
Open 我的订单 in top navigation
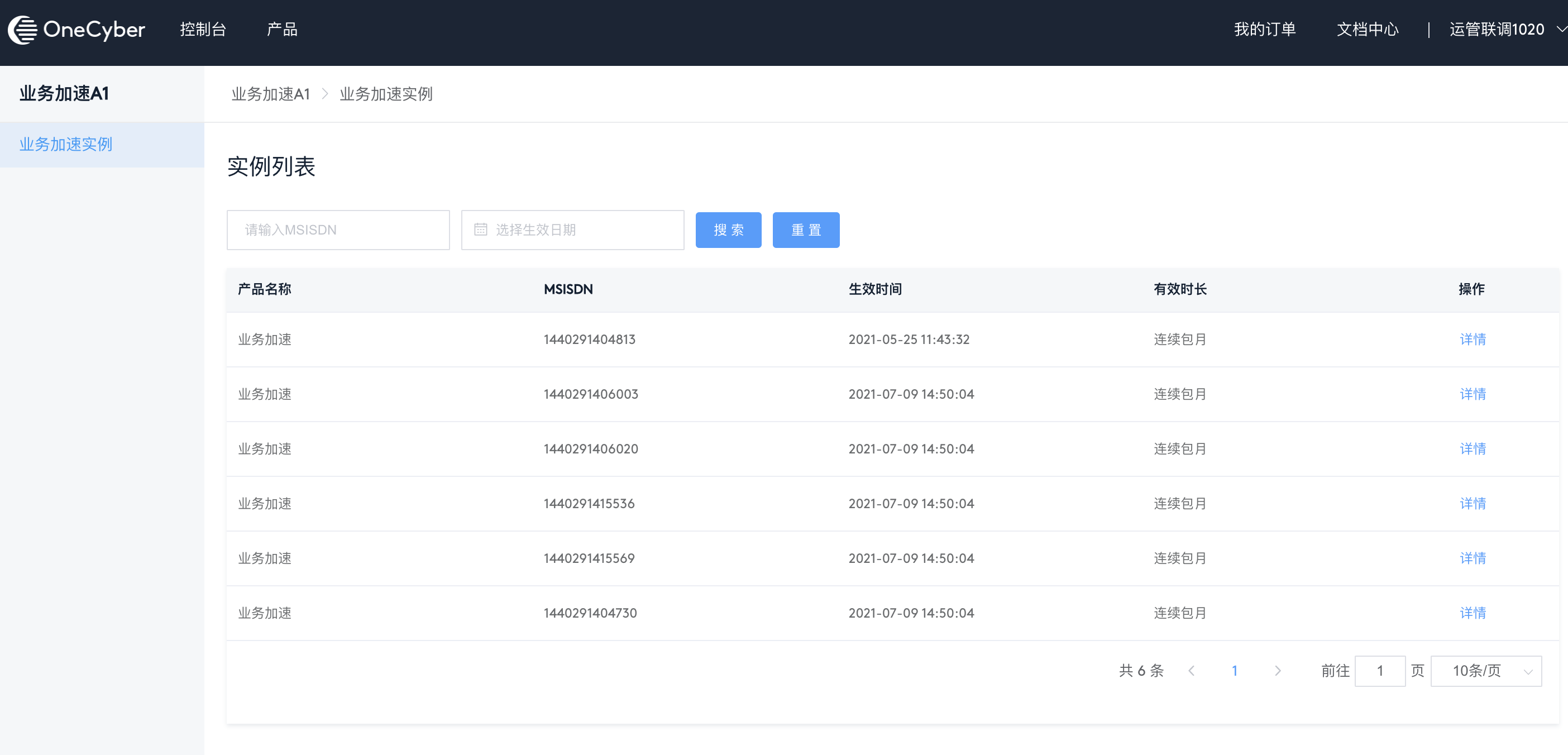tap(1264, 29)
